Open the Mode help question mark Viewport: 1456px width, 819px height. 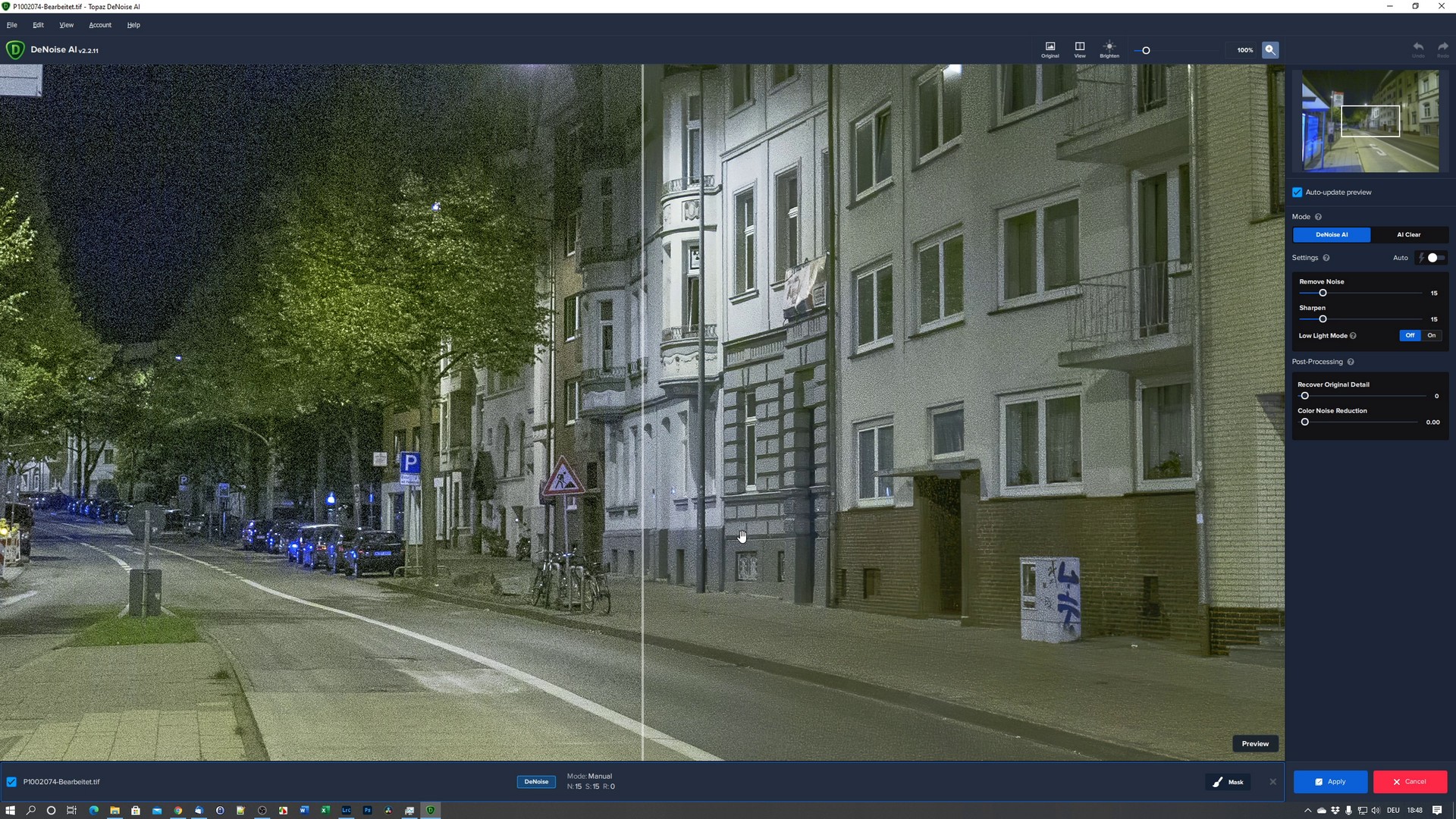point(1318,217)
